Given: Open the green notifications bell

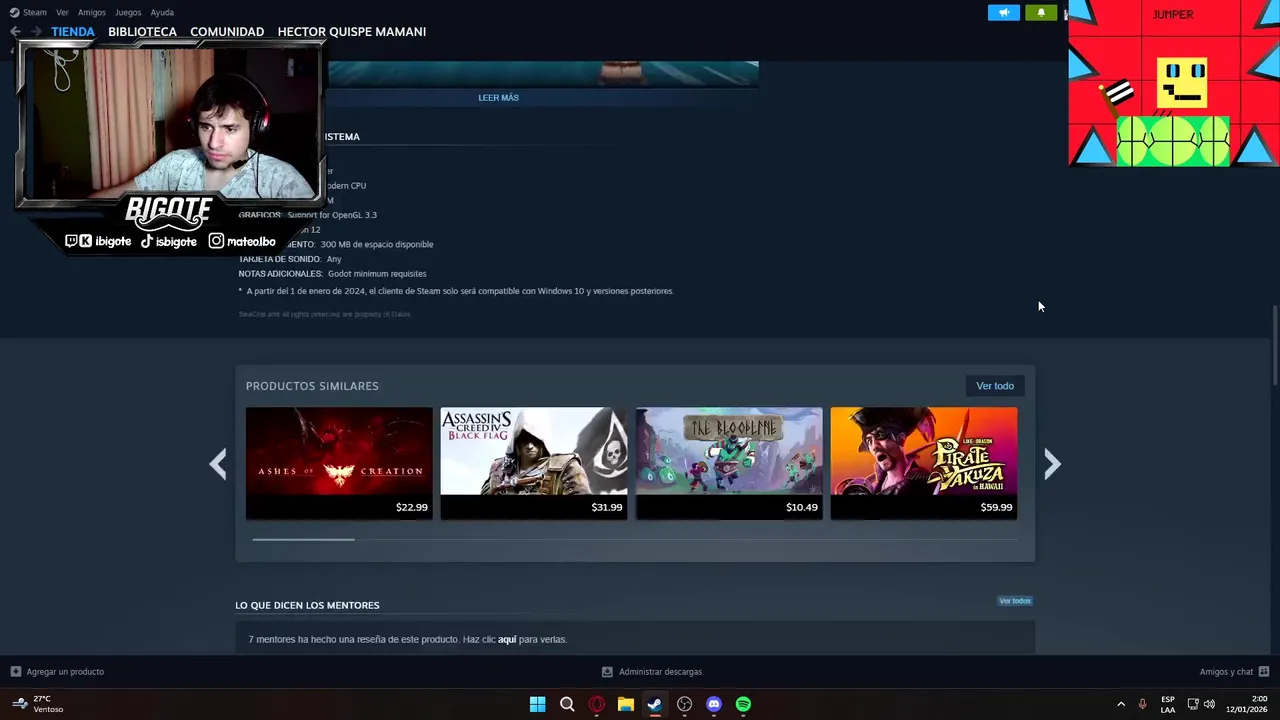Looking at the screenshot, I should [x=1041, y=13].
